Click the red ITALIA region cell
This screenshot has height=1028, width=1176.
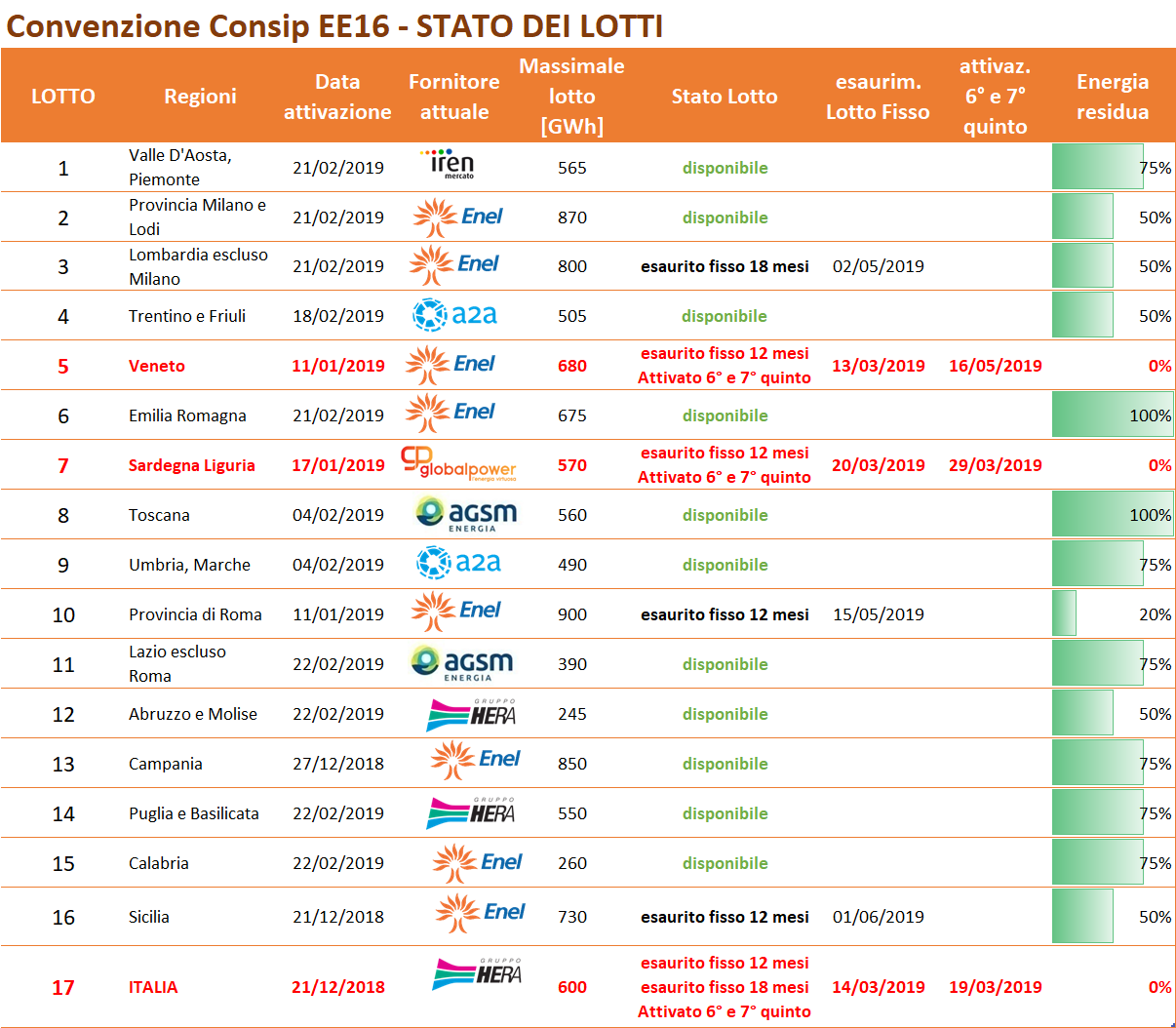(x=153, y=987)
